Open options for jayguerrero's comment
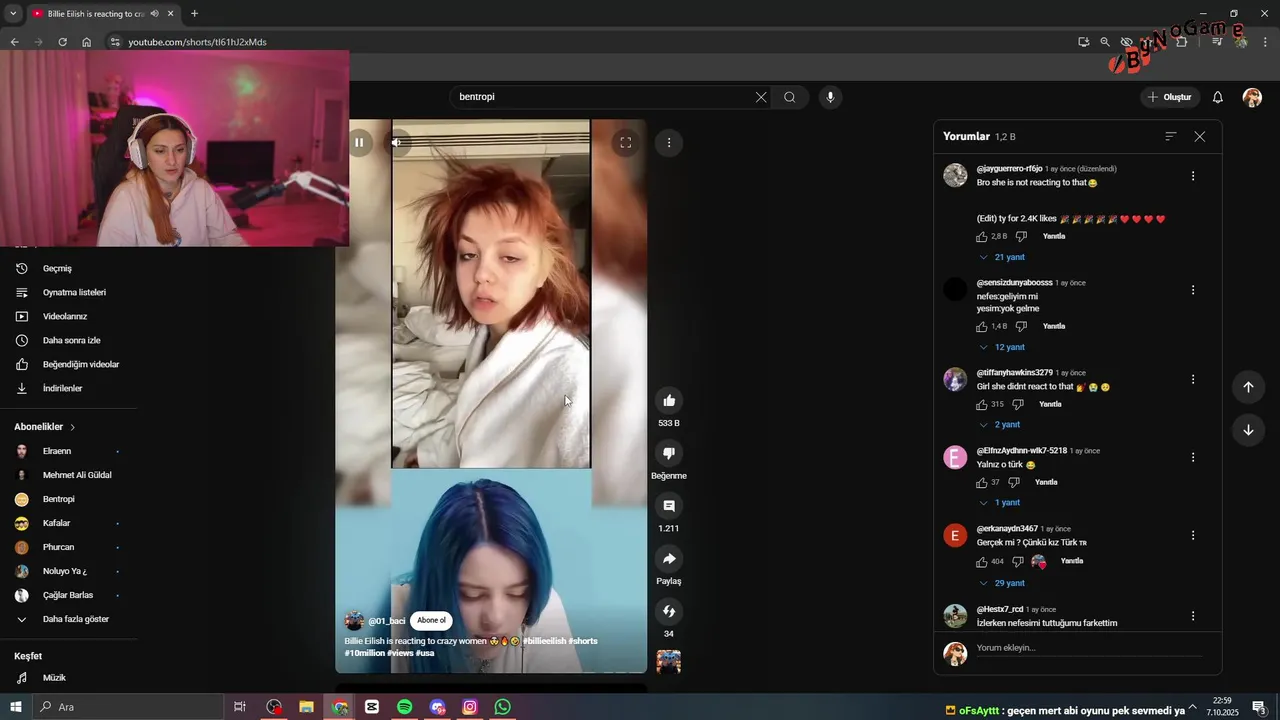 tap(1193, 176)
